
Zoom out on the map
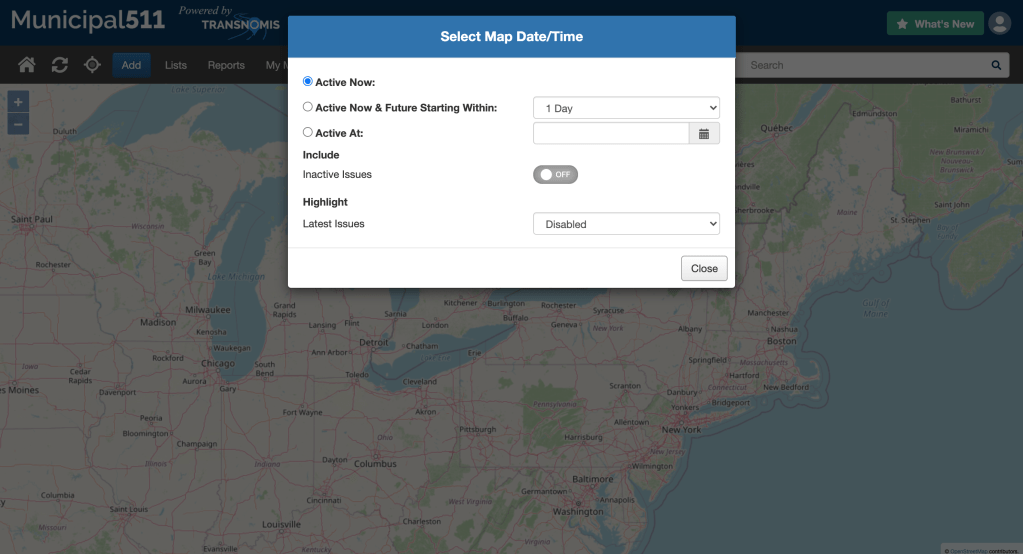pos(19,124)
